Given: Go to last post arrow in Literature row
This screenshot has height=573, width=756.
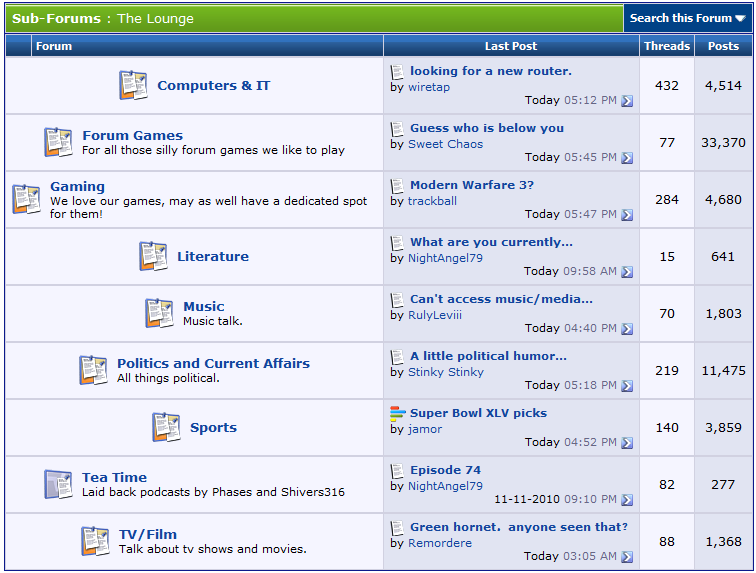Looking at the screenshot, I should (627, 272).
